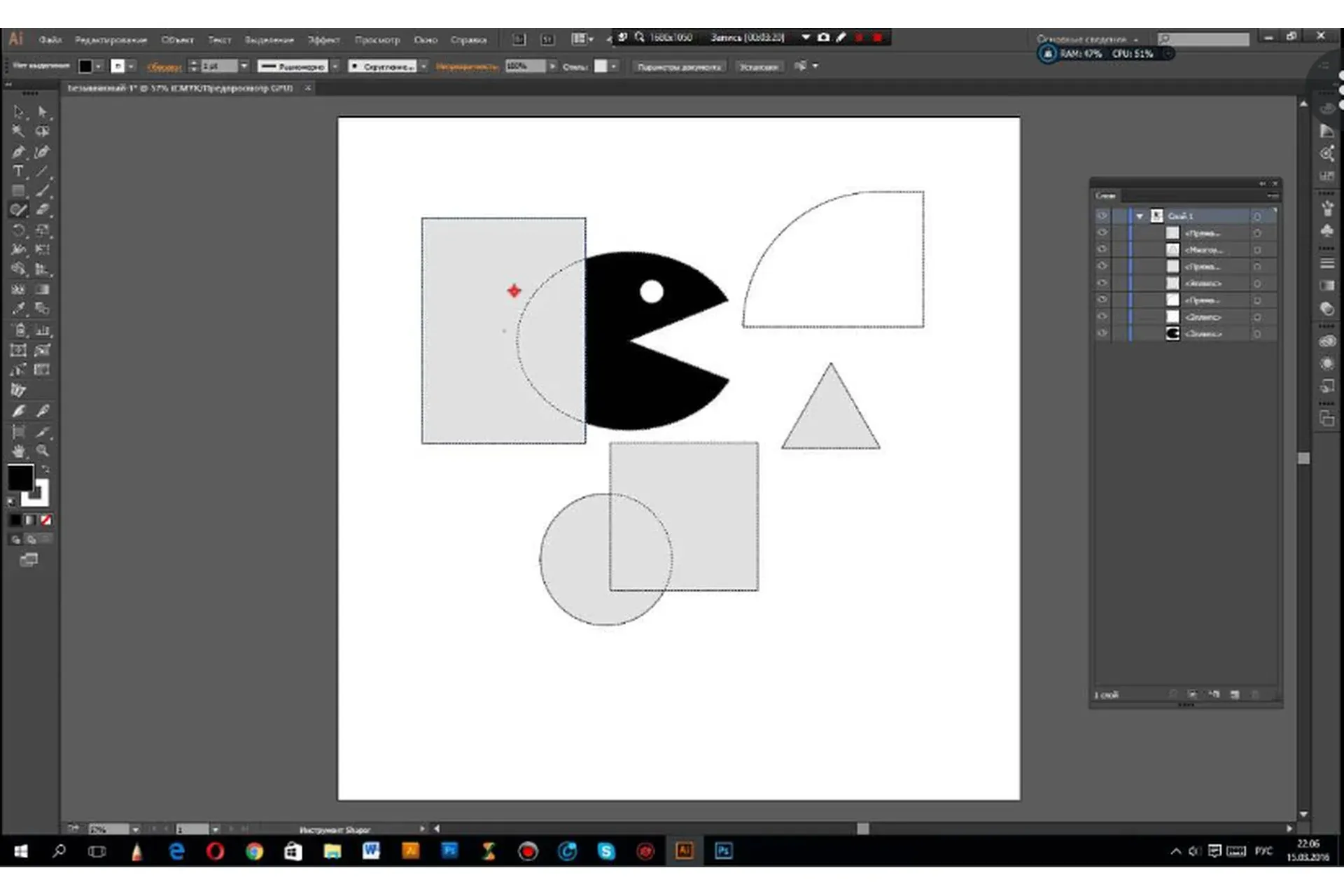Open the Обводка stroke panel link
Screen dimensions: 1344x896
(164, 67)
